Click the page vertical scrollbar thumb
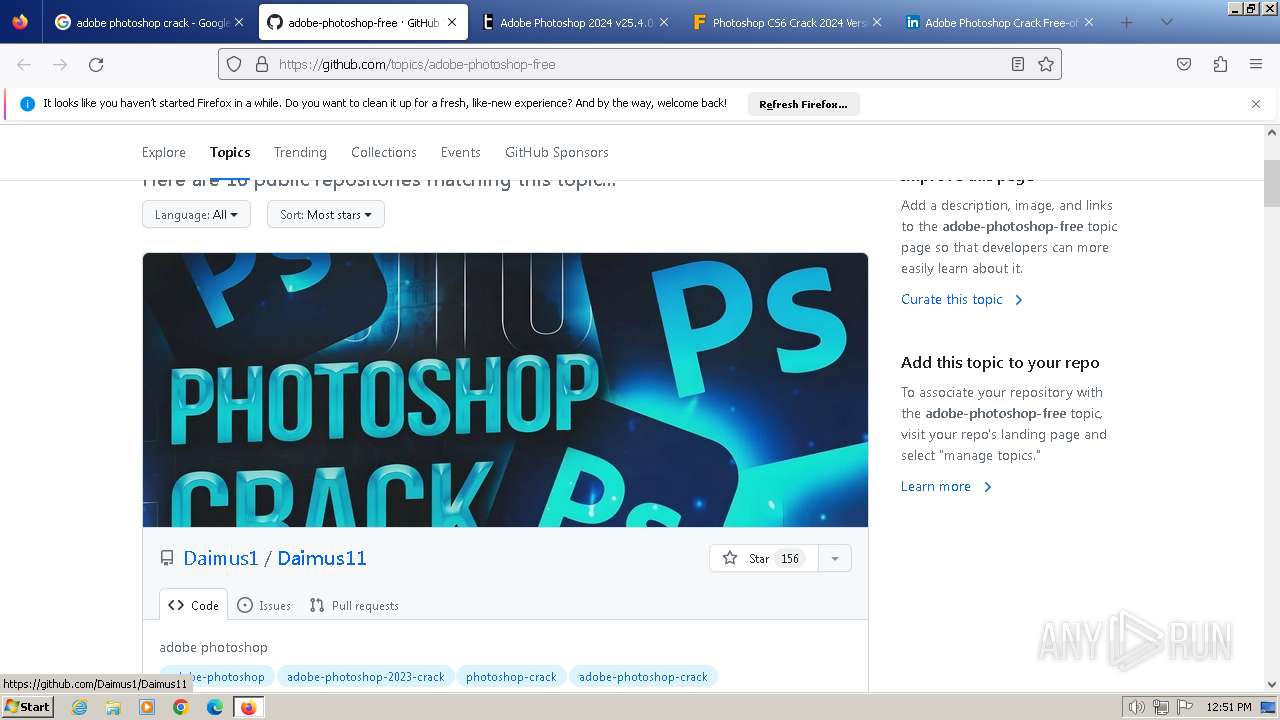The height and width of the screenshot is (720, 1280). click(x=1272, y=182)
